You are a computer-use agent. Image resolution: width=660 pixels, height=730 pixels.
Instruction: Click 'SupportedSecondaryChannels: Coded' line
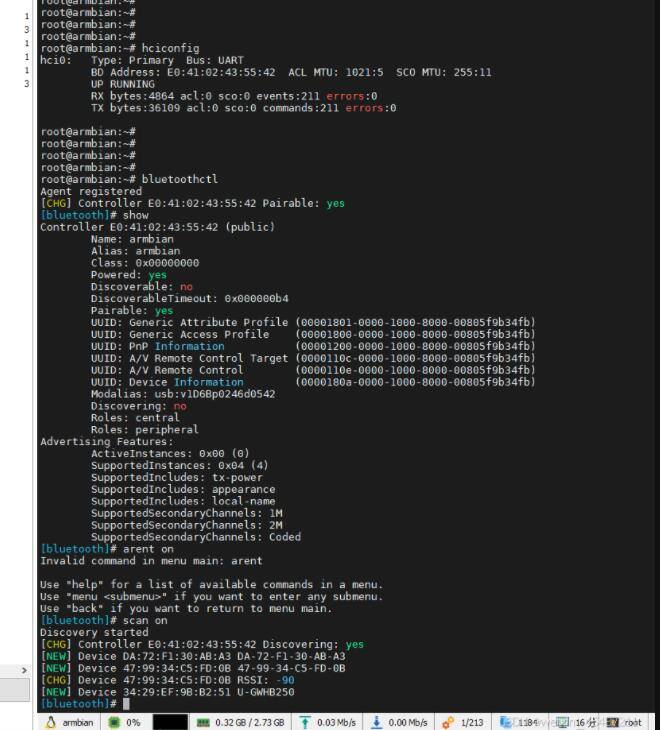pos(196,537)
